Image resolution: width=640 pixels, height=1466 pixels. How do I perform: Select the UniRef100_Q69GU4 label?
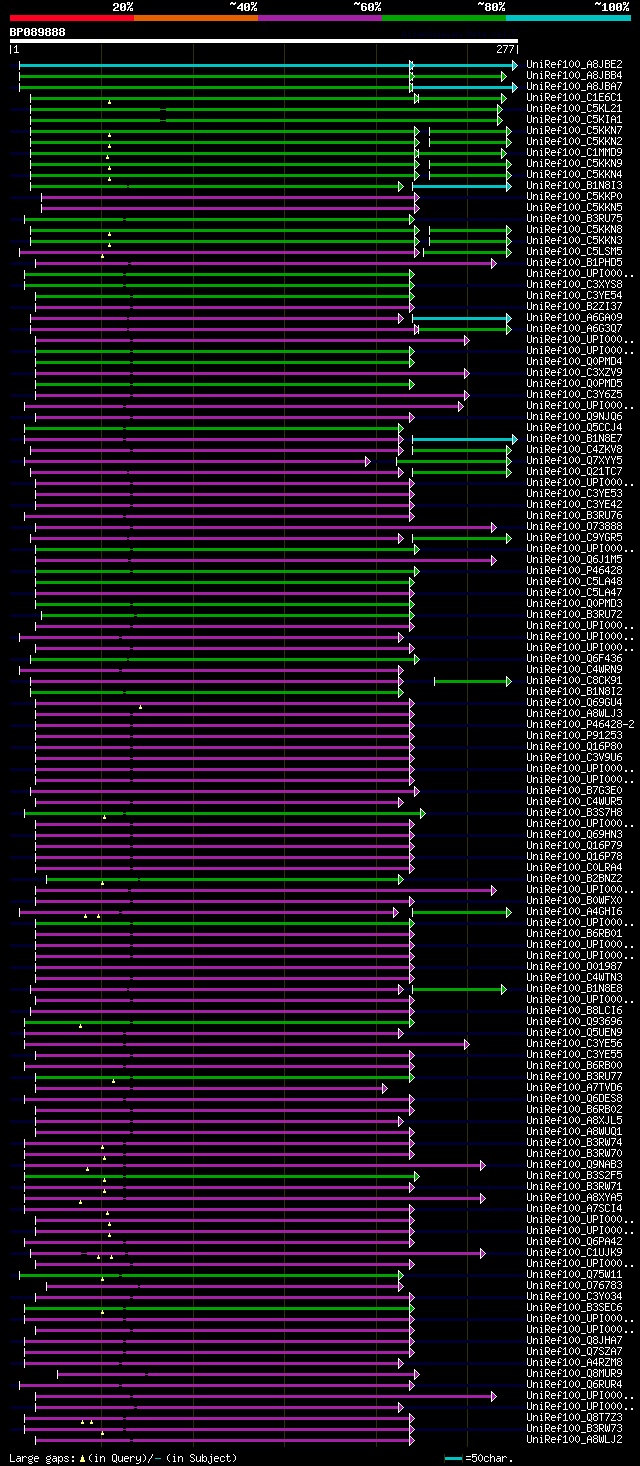[x=574, y=702]
